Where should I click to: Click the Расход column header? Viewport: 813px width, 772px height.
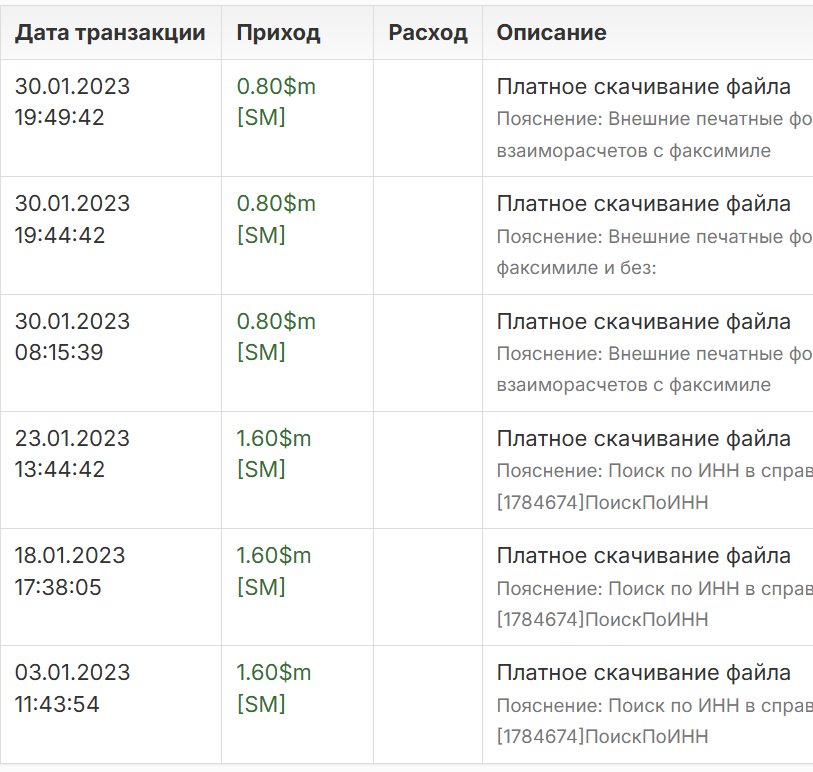coord(428,33)
